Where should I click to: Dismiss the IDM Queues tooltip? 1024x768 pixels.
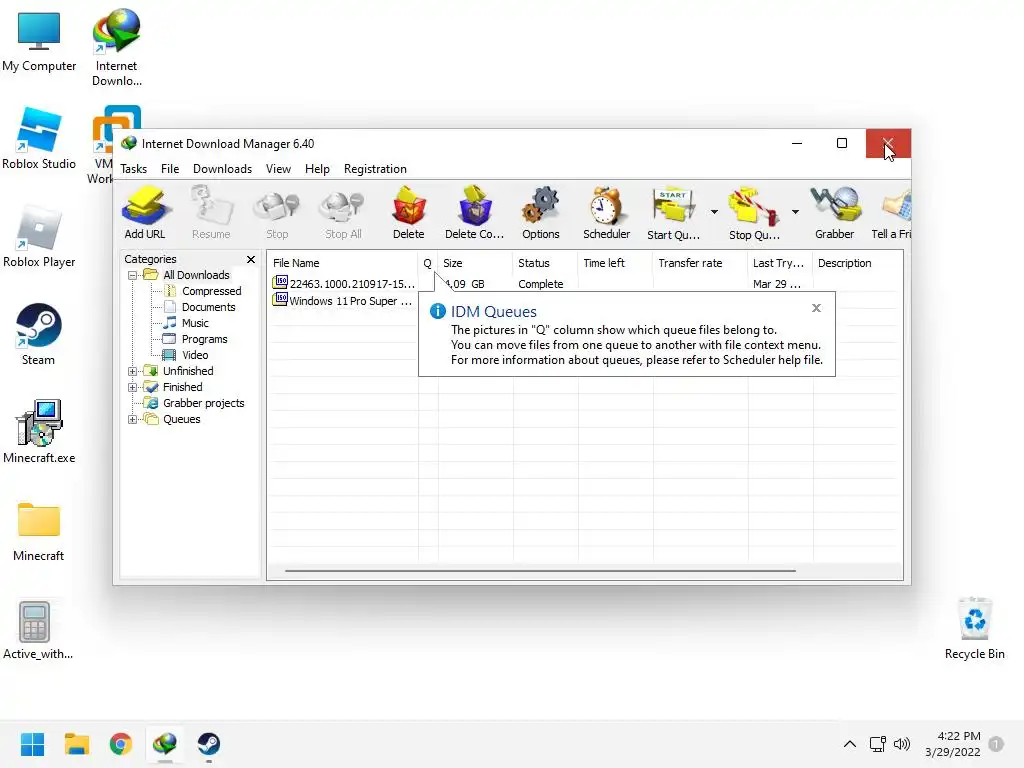pyautogui.click(x=816, y=308)
